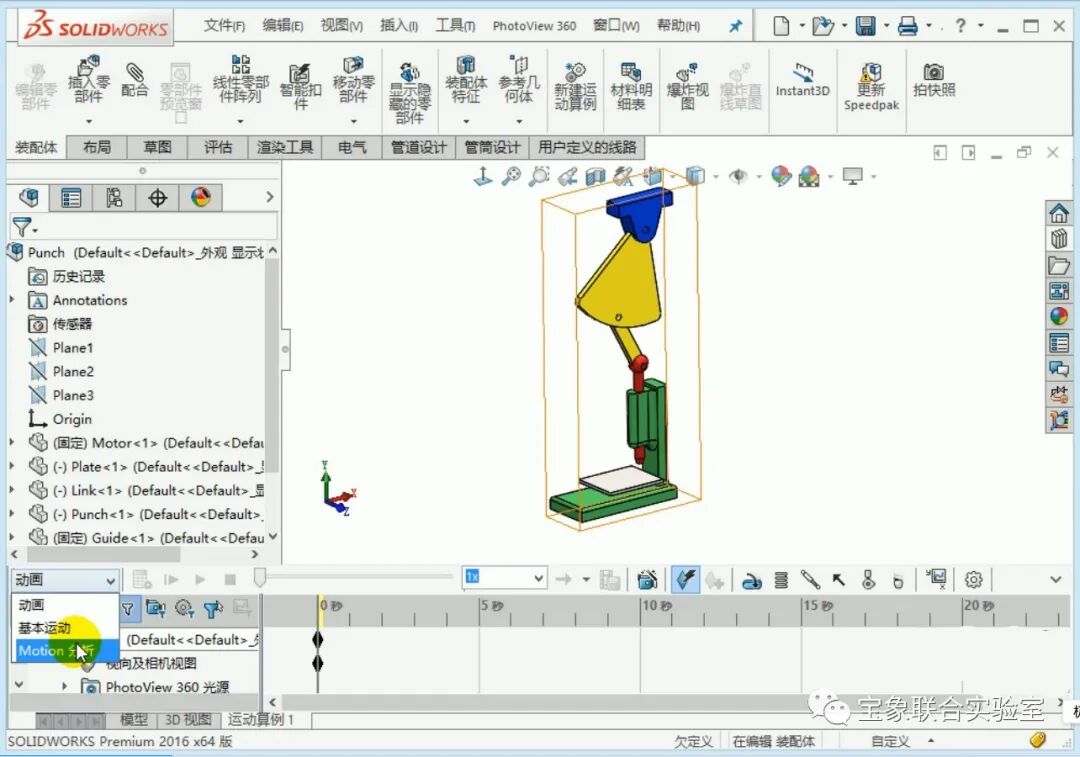Switch to the 评估 ribbon tab
Image resolution: width=1080 pixels, height=757 pixels.
click(218, 147)
